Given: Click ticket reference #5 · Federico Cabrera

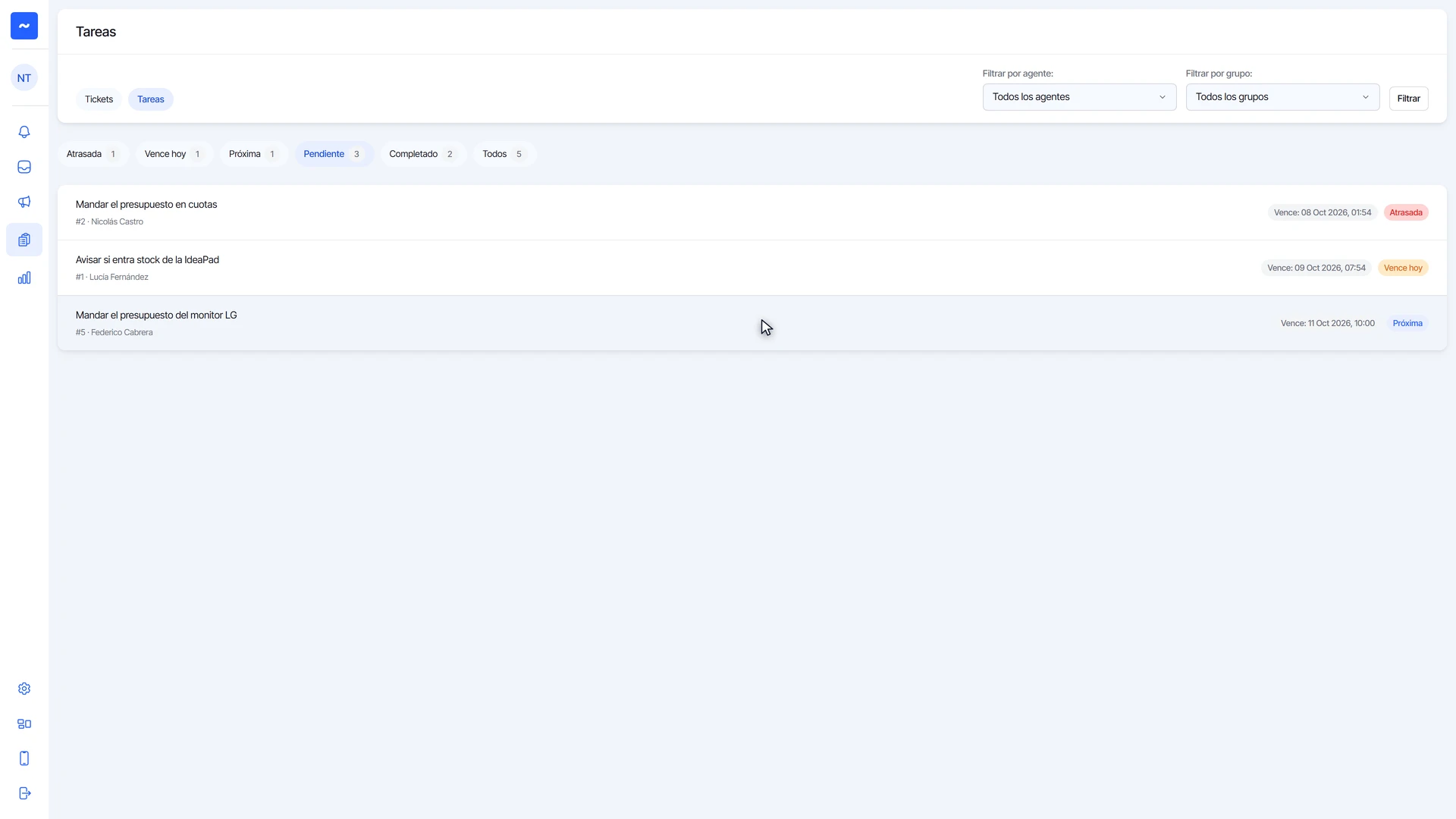Looking at the screenshot, I should coord(115,333).
